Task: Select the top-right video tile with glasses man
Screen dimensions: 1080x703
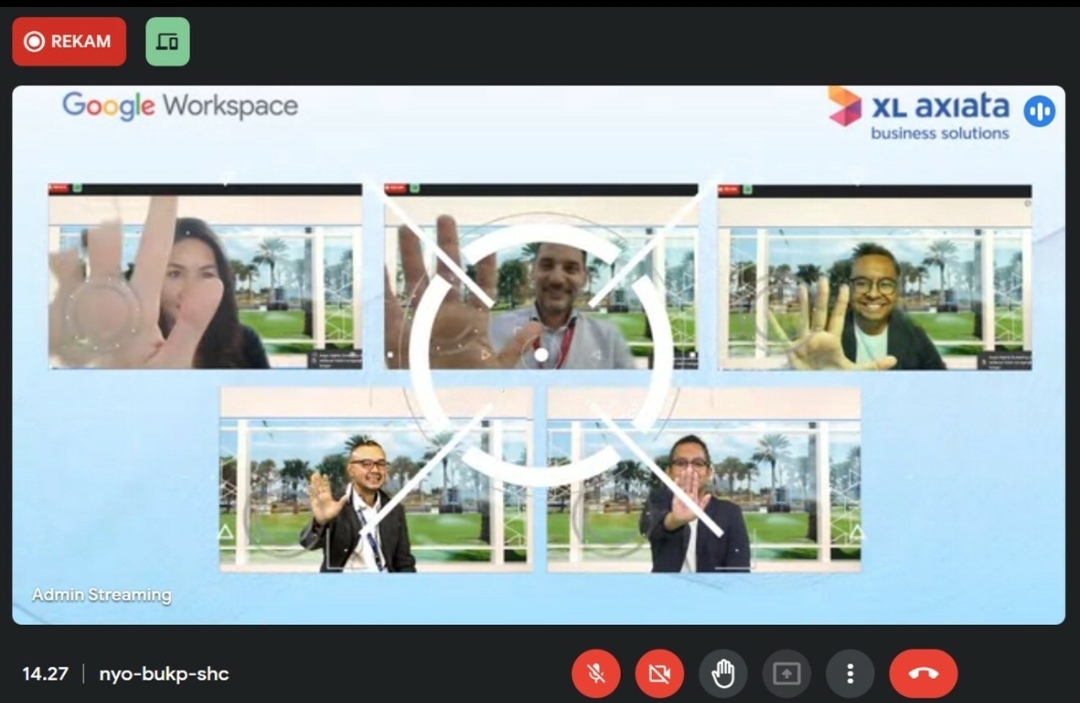Action: click(874, 277)
